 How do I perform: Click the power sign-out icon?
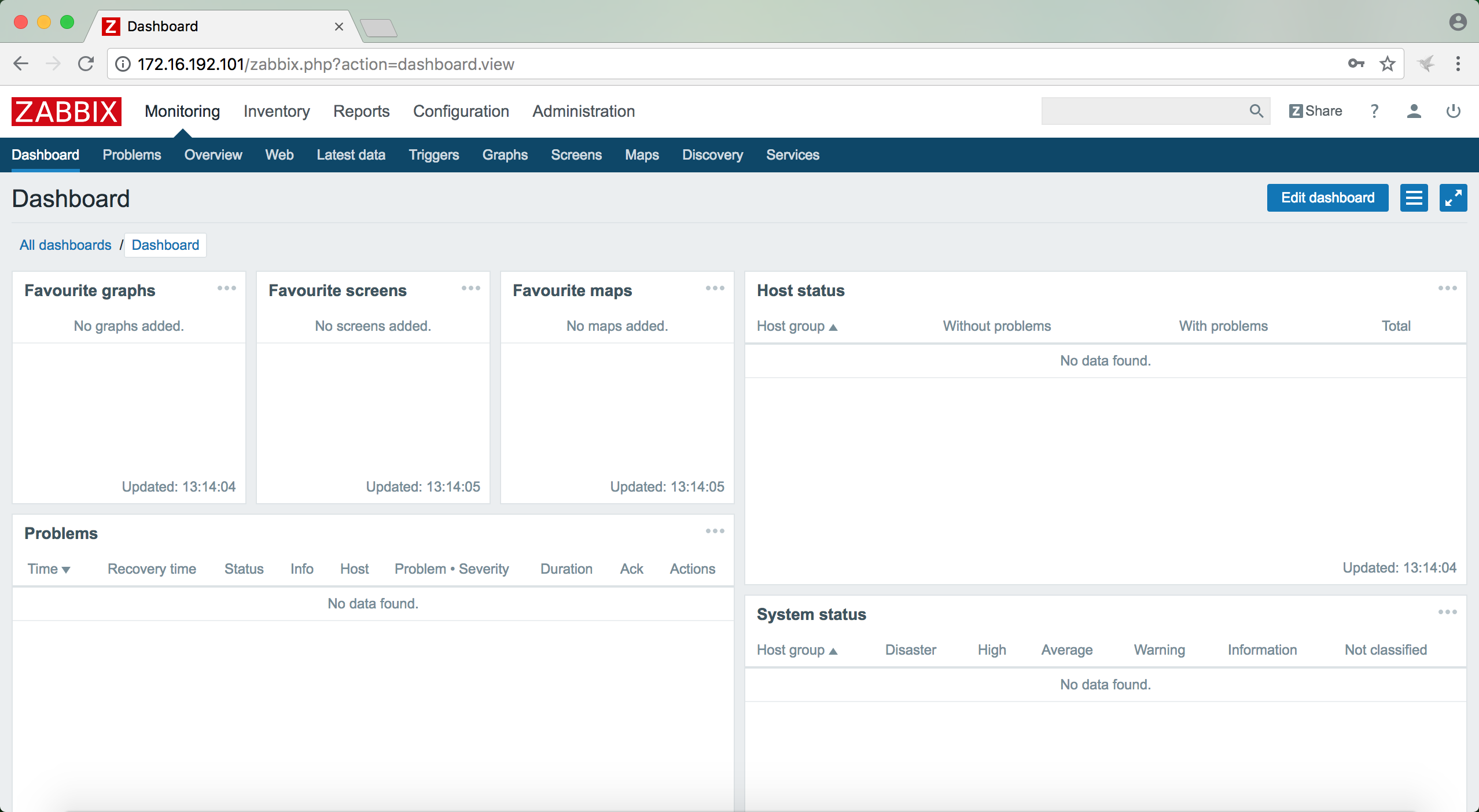click(x=1453, y=111)
